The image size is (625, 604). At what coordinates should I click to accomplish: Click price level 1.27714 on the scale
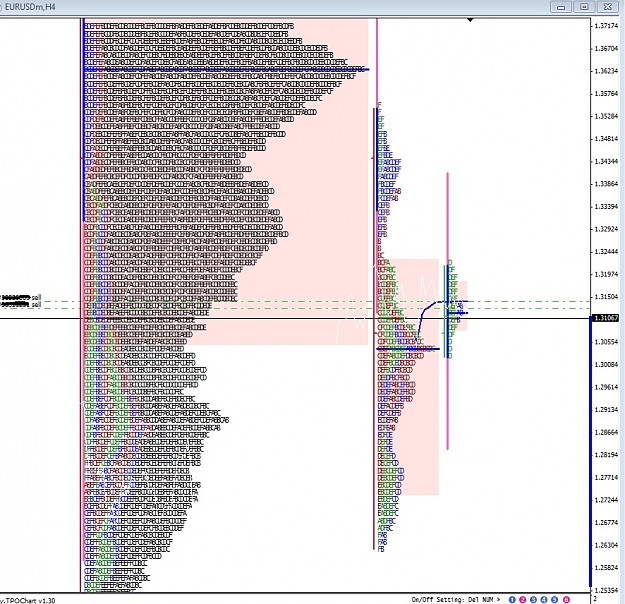606,477
